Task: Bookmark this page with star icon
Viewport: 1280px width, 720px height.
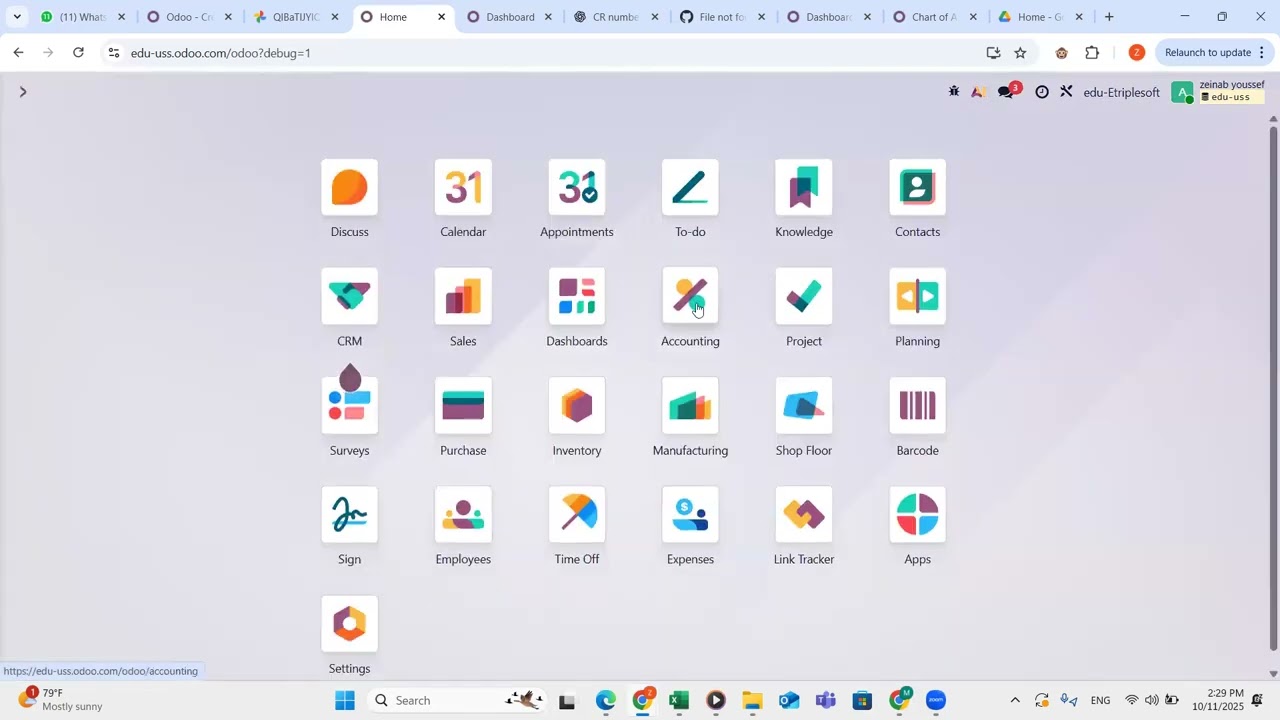Action: 1020,52
